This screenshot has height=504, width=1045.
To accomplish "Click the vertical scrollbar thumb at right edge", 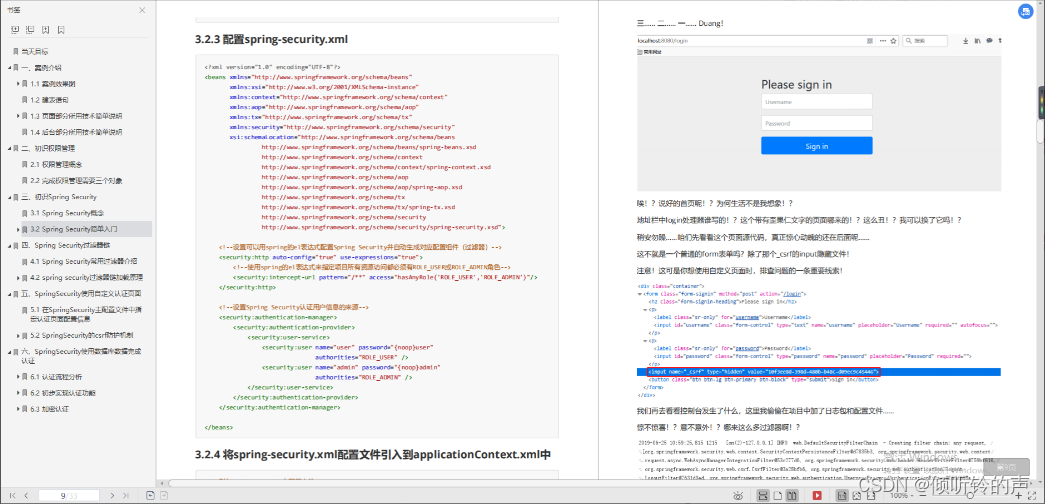I will click(x=1041, y=131).
